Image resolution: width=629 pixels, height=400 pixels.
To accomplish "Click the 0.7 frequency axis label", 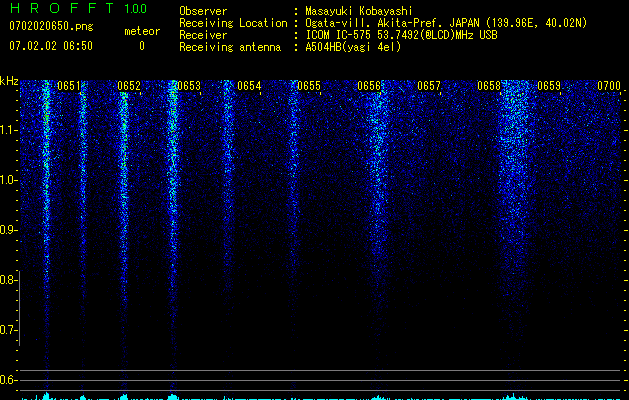I will click(7, 330).
